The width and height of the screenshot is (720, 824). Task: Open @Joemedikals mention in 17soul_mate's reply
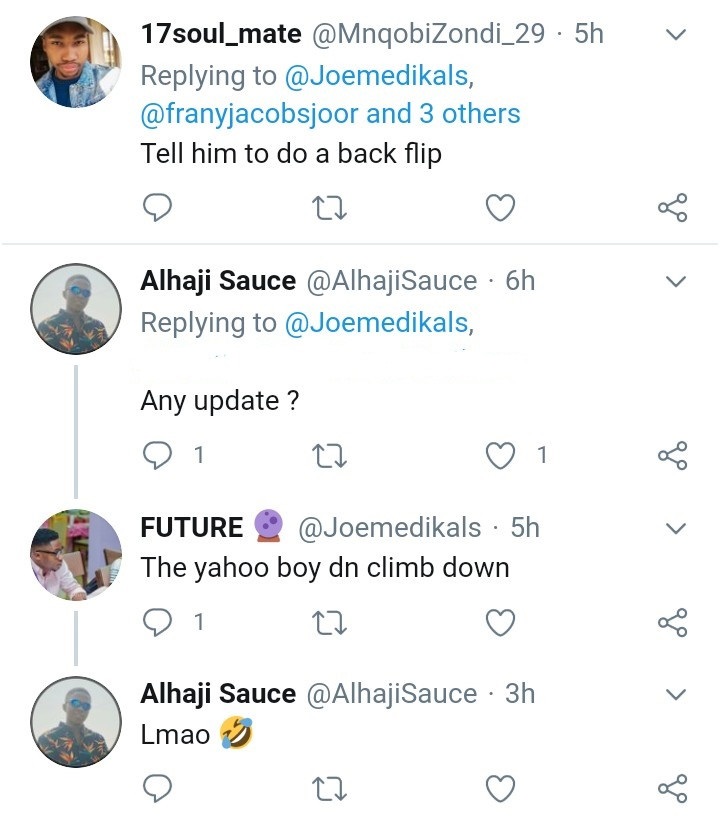point(380,75)
